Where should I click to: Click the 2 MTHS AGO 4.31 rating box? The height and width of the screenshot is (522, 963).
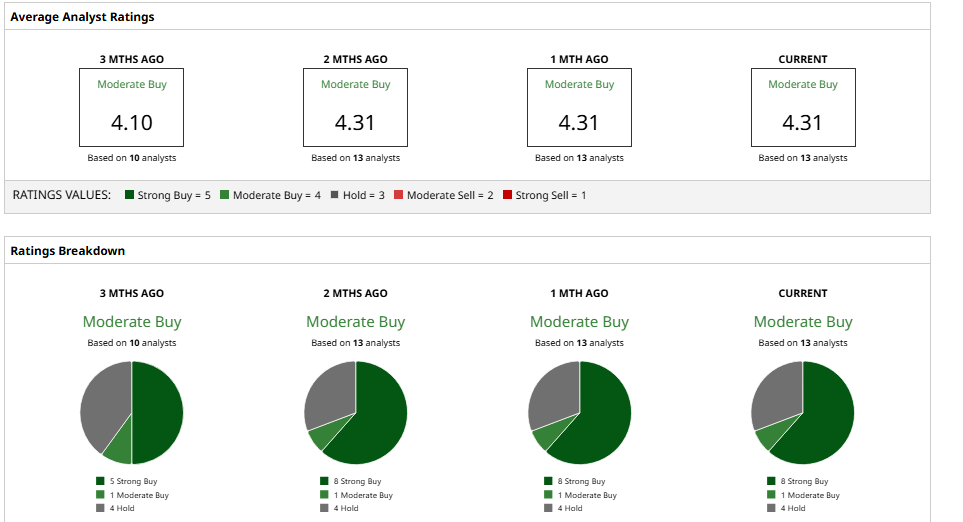point(355,108)
